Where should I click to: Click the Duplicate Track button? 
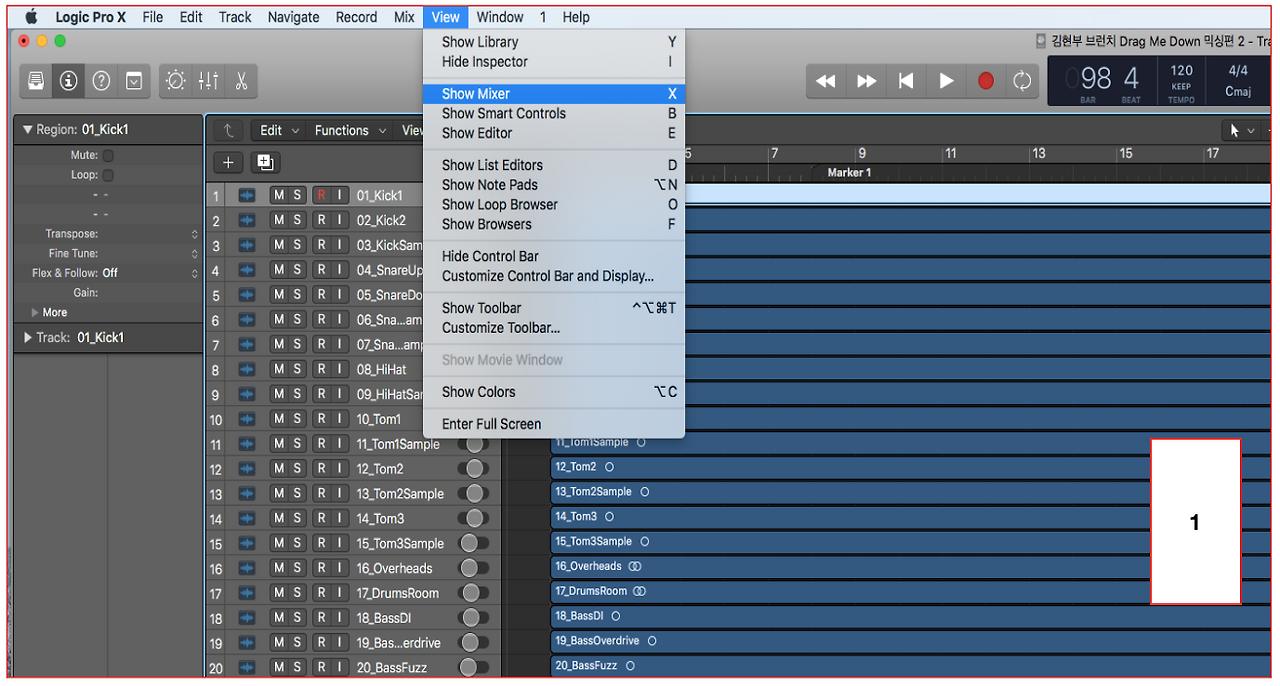[265, 162]
